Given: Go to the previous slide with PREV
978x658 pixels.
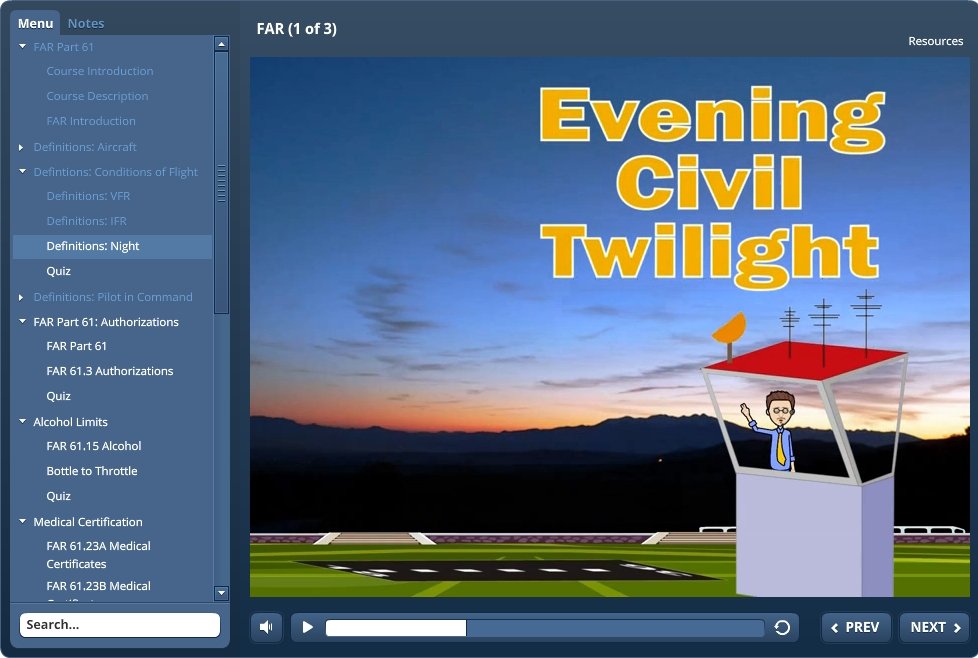Looking at the screenshot, I should coord(856,627).
